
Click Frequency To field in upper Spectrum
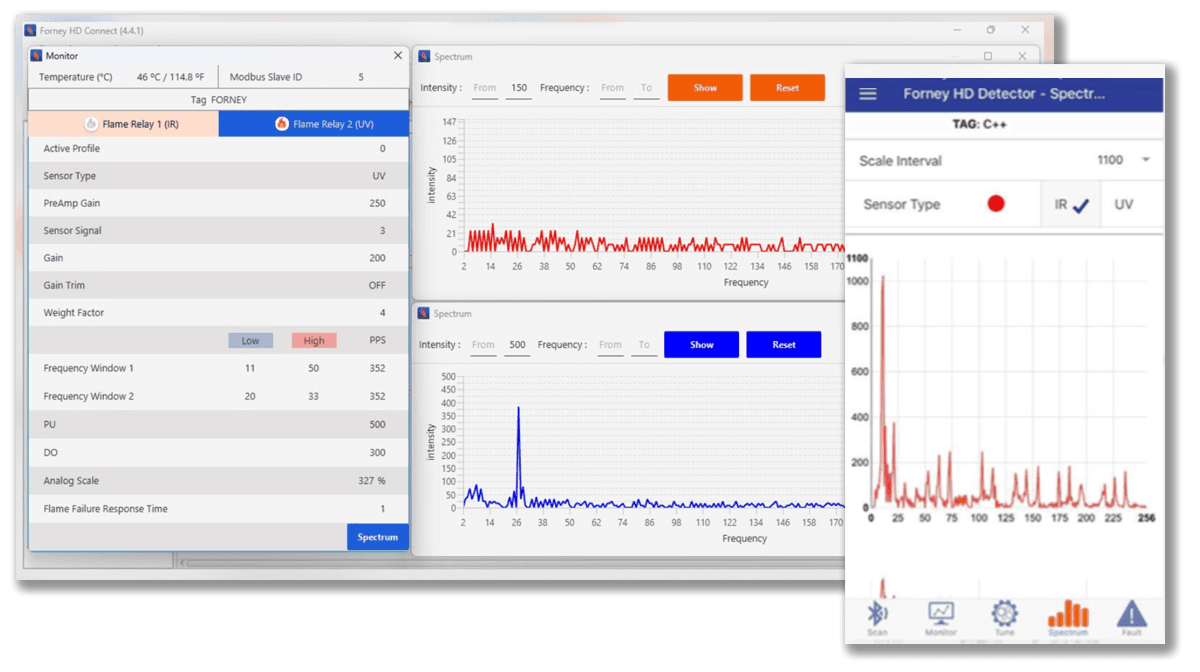647,89
